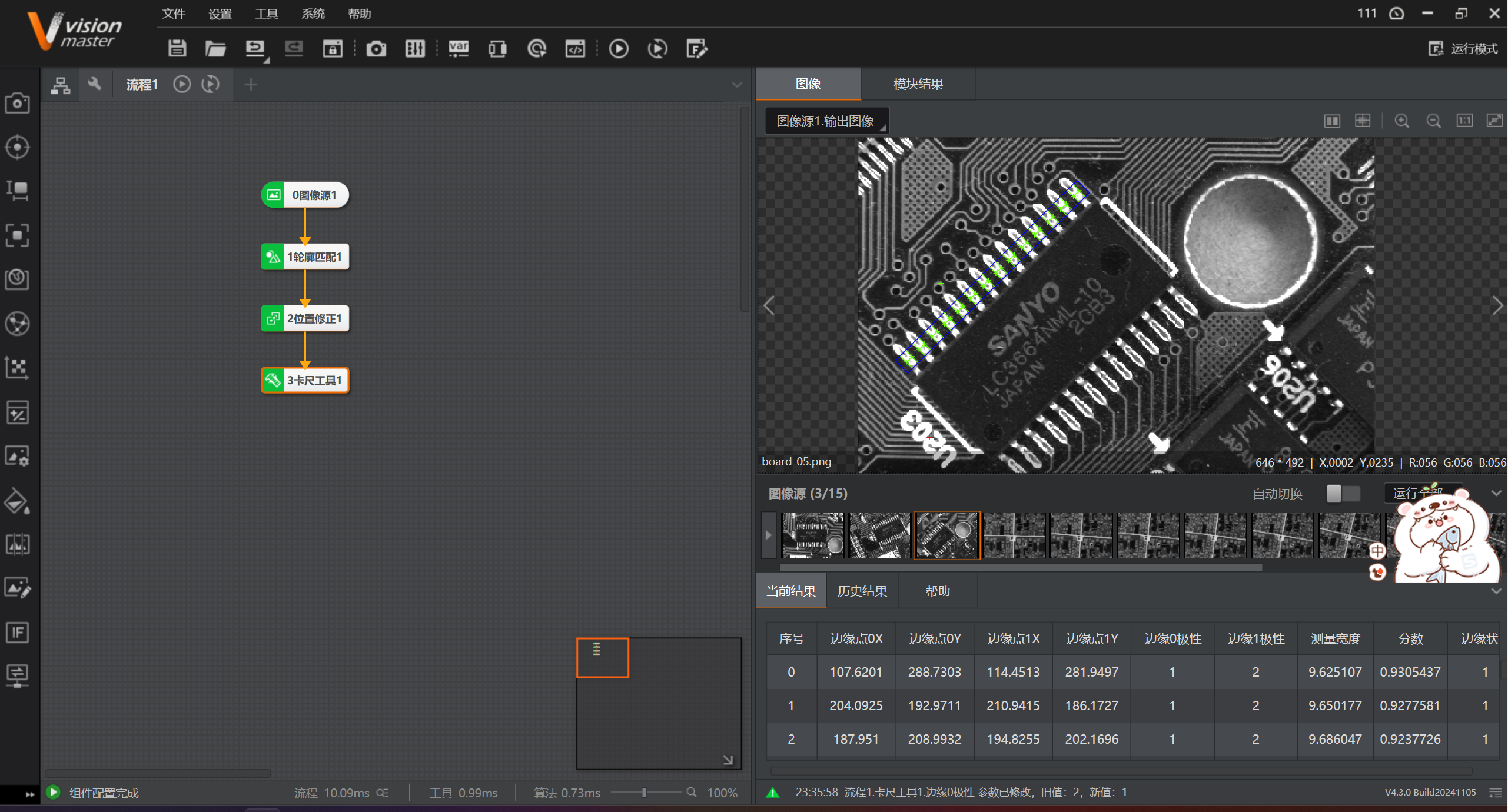The image size is (1508, 812).
Task: Open the IF logic tools sidebar icon
Action: pos(17,633)
